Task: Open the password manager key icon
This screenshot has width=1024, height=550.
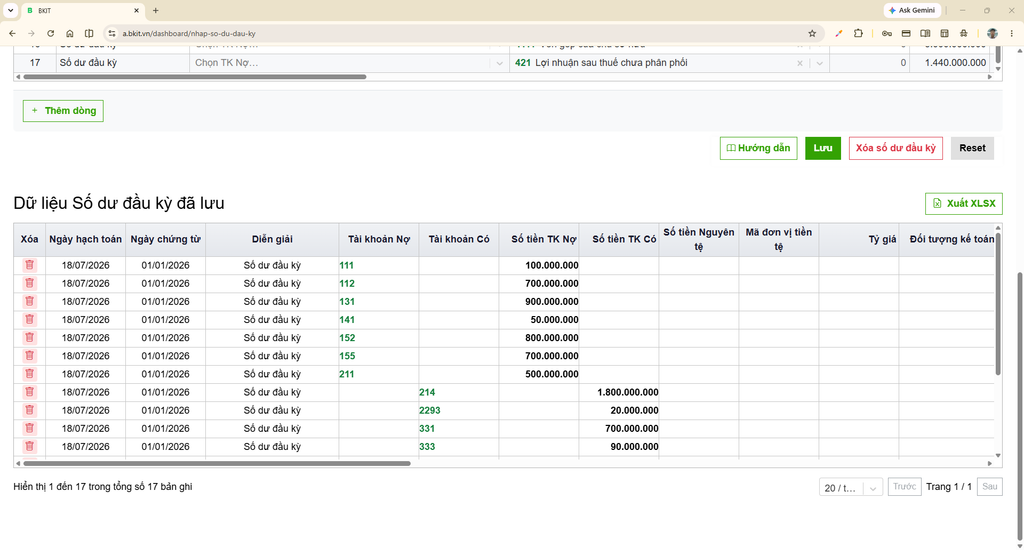Action: [886, 33]
